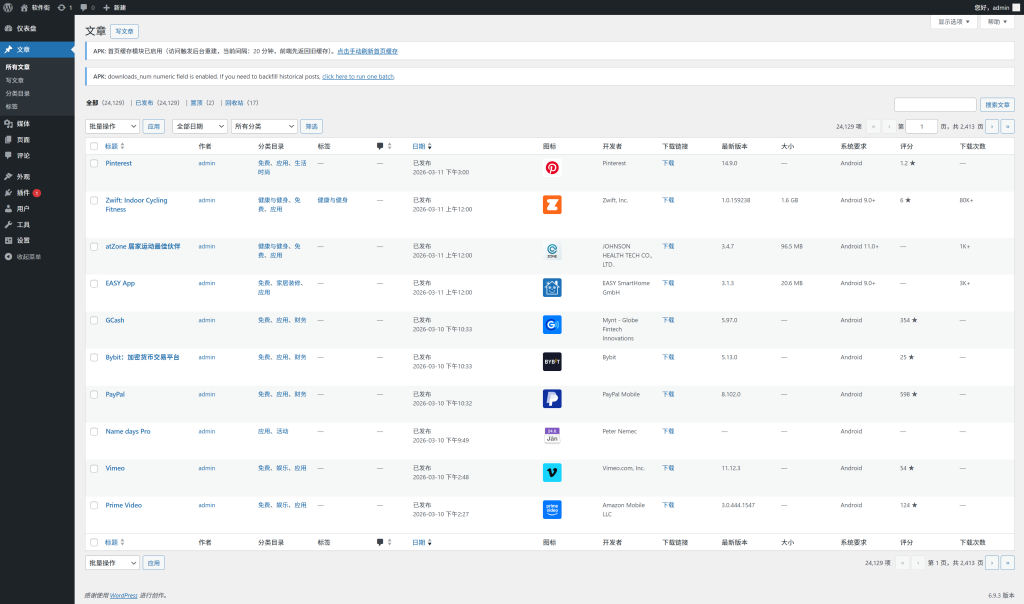Click the 写文章 button beside page title

(125, 32)
